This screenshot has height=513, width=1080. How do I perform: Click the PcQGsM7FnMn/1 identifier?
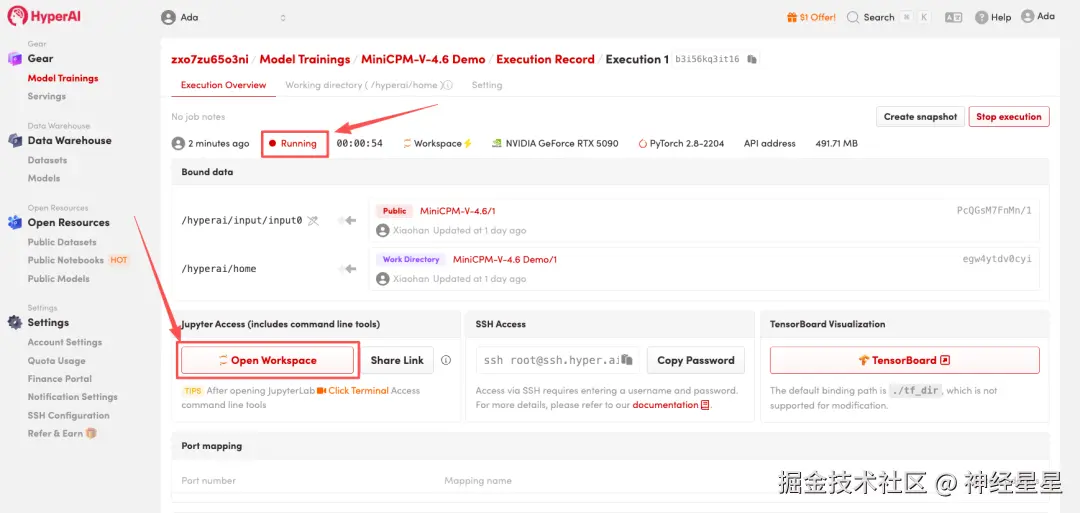[994, 211]
